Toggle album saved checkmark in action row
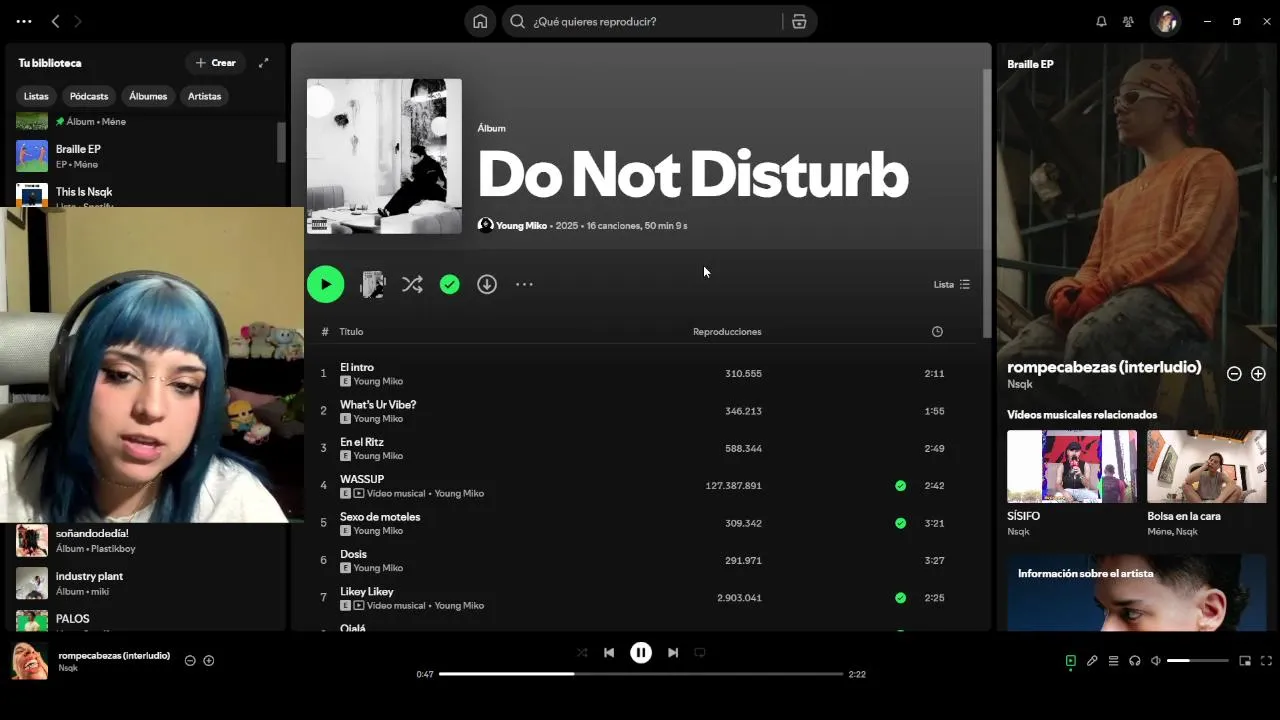Viewport: 1280px width, 720px height. [450, 285]
